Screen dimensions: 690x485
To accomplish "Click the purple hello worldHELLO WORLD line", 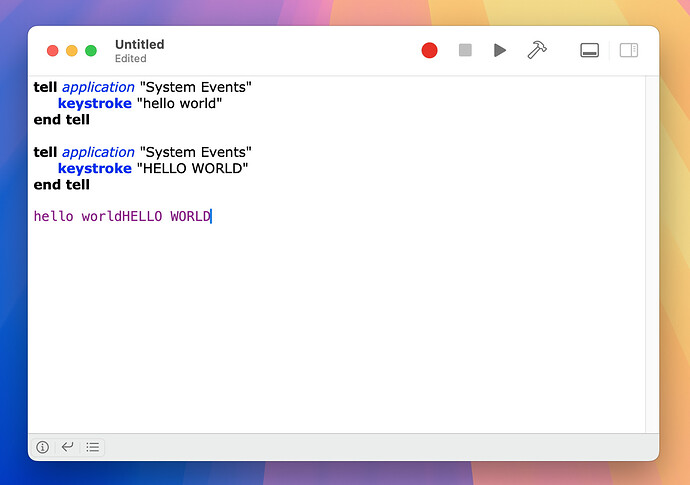I will 123,216.
